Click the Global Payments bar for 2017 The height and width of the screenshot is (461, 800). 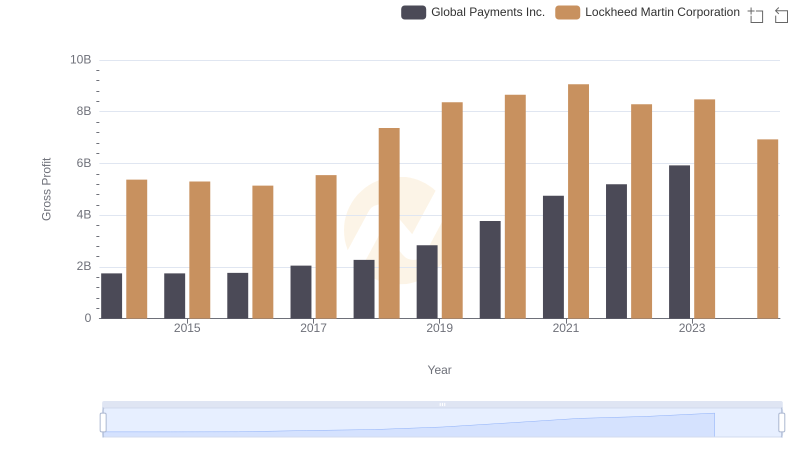click(301, 292)
